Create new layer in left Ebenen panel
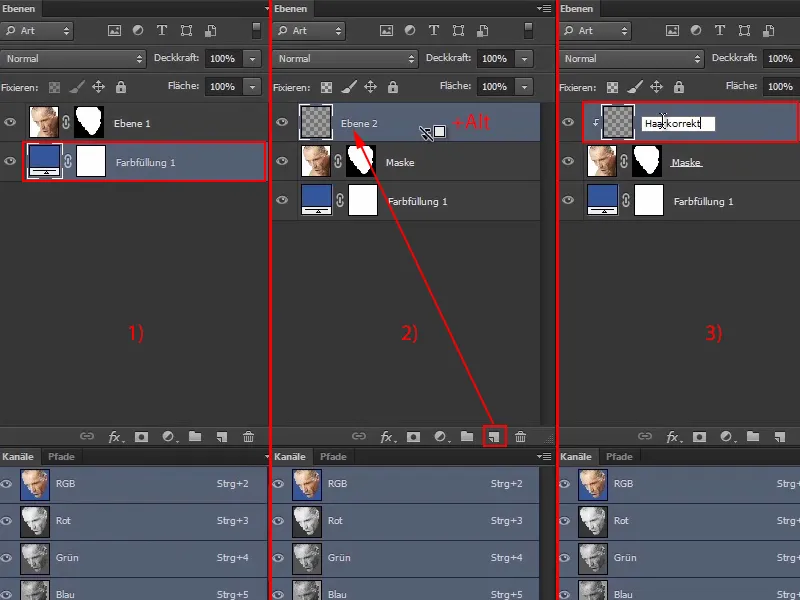Viewport: 800px width, 600px height. click(x=221, y=437)
